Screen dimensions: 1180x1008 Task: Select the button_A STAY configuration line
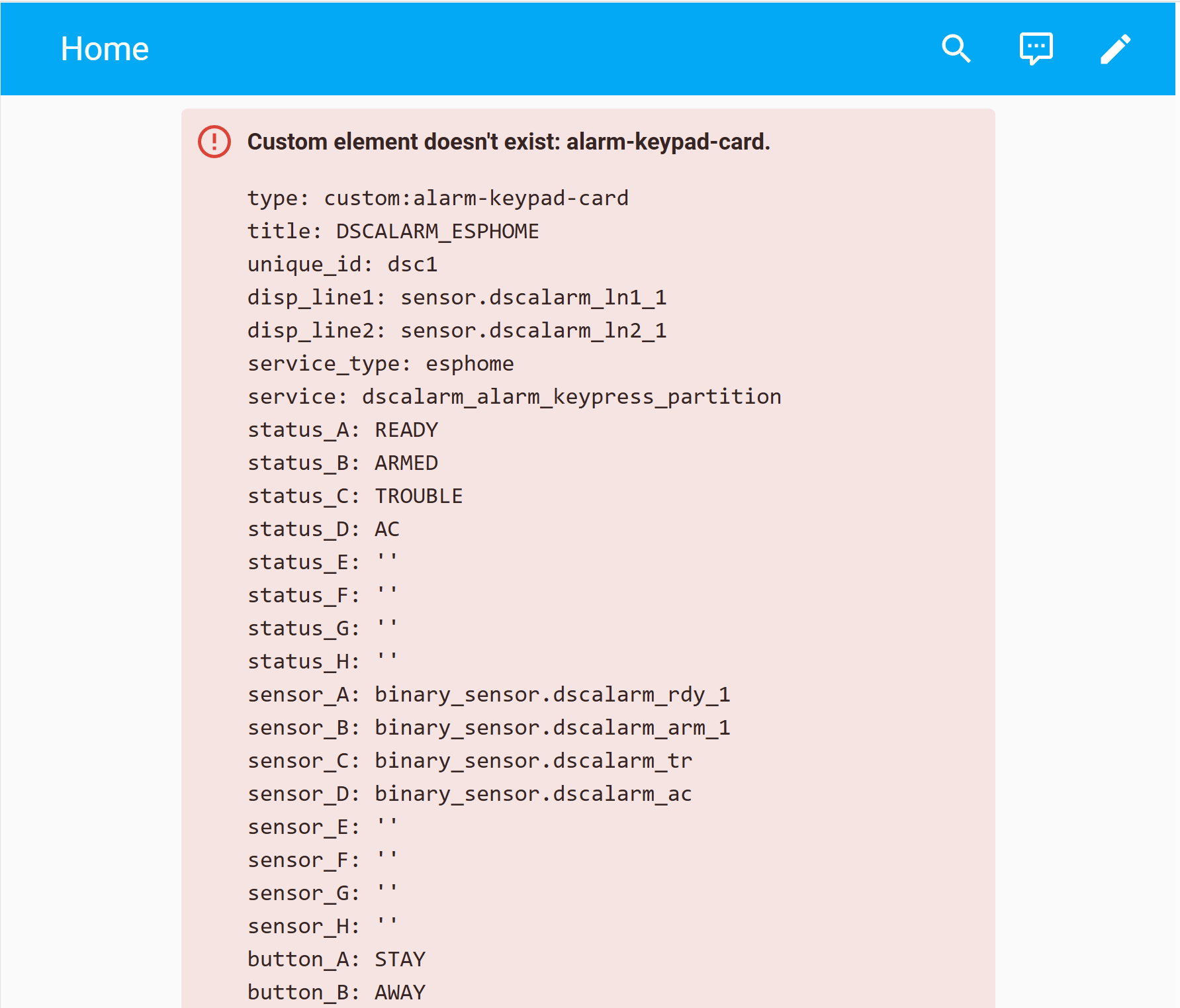[x=336, y=958]
